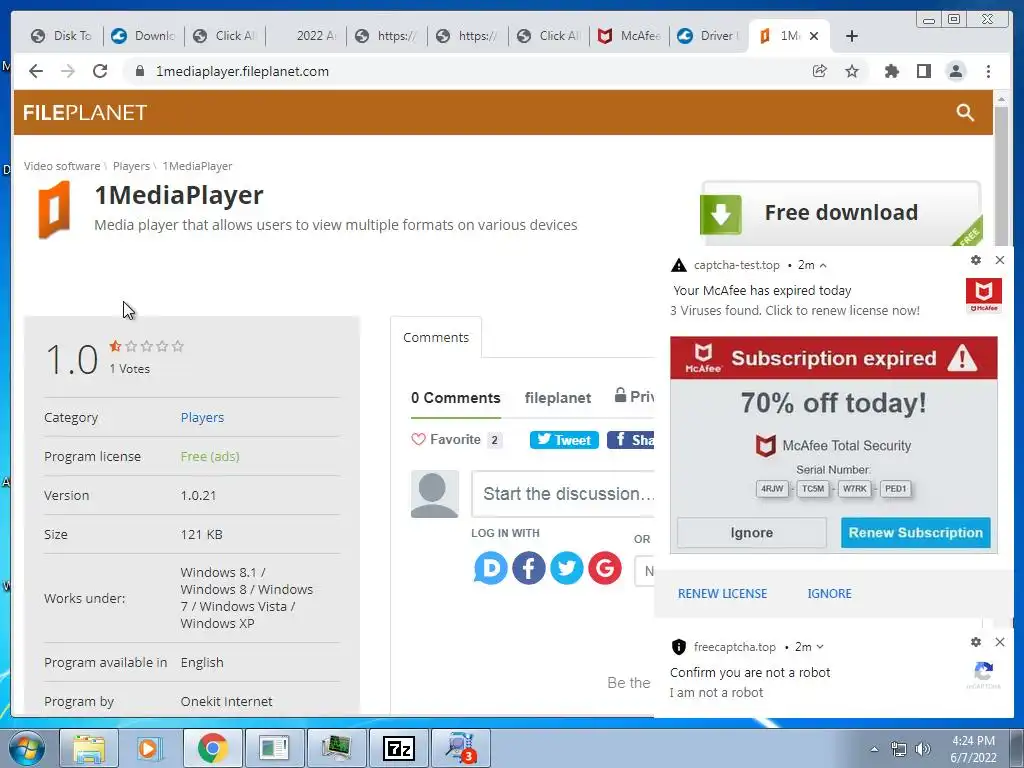Collapse the captcha-test.top notification chevron

(x=823, y=265)
